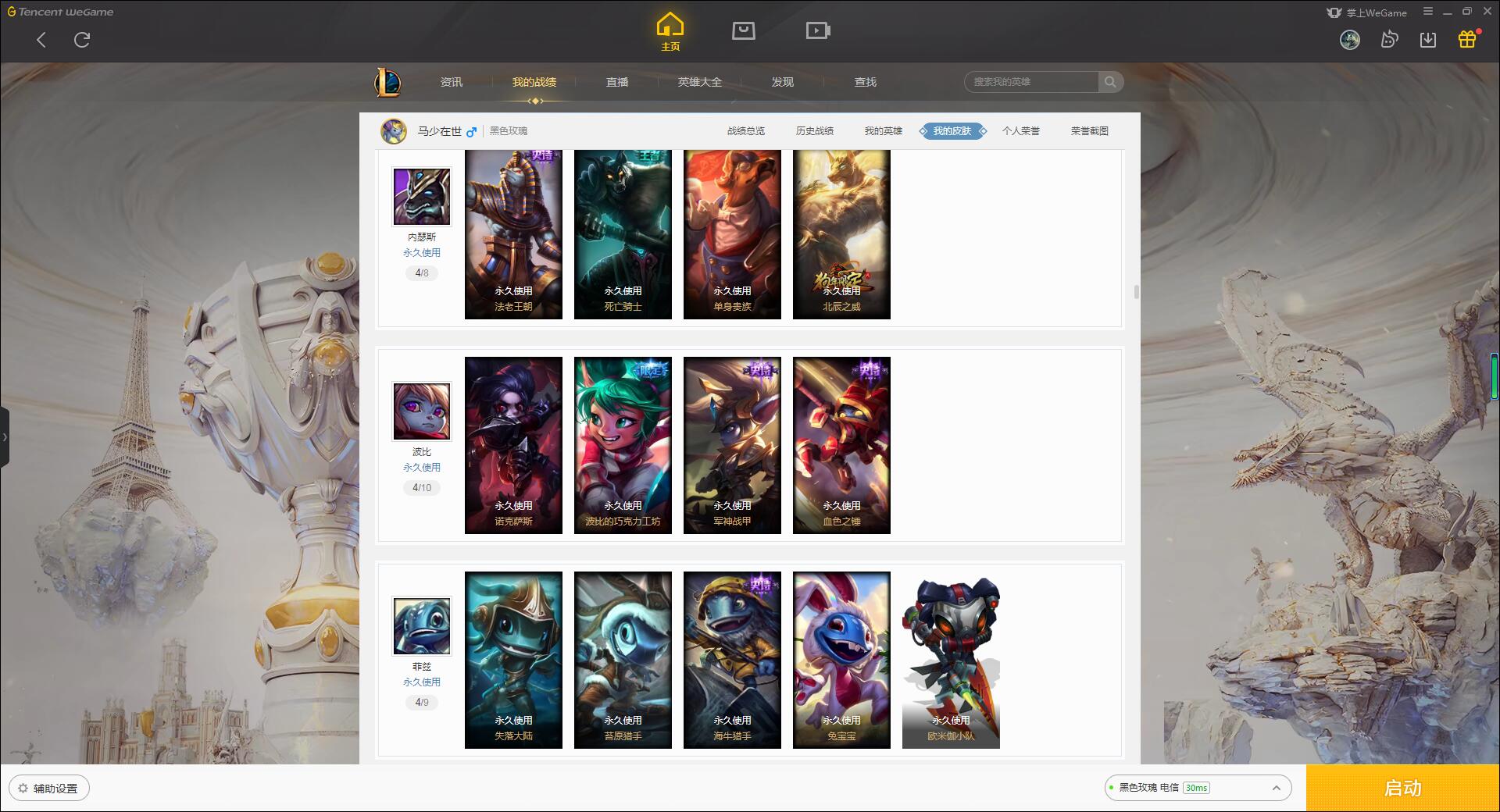Open the video live icon in top bar

818,30
